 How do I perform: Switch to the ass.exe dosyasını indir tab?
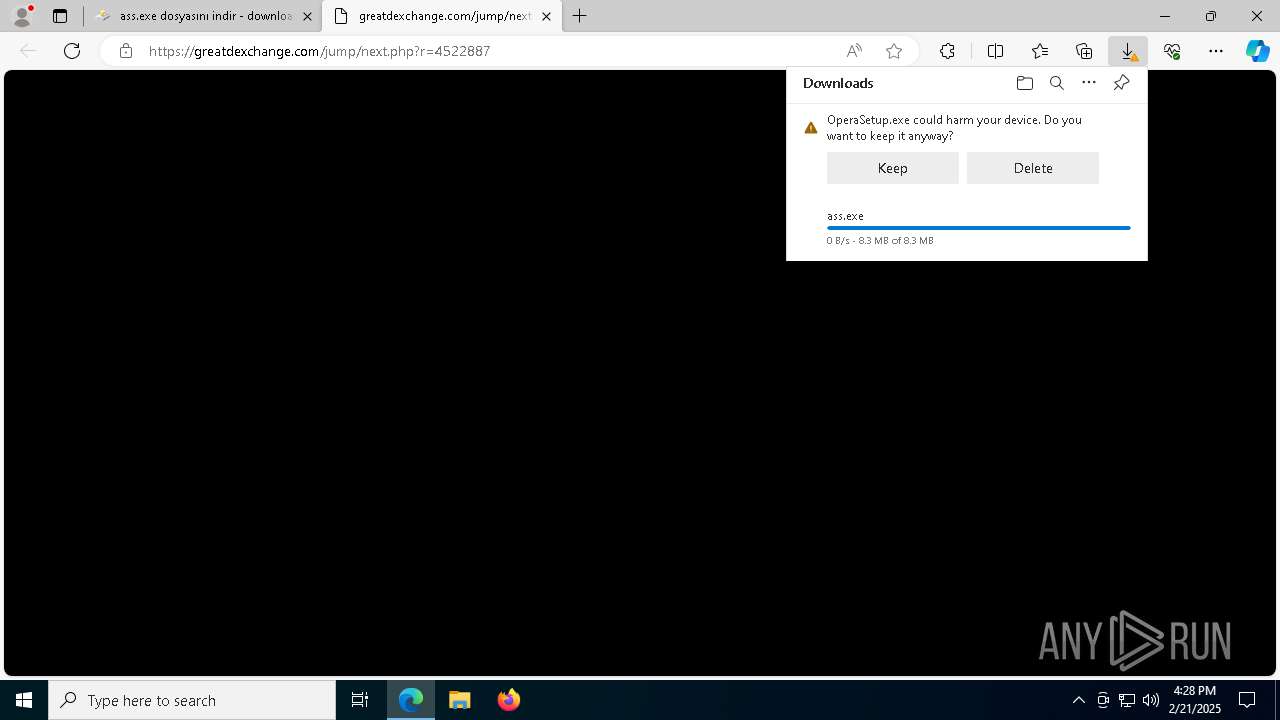tap(203, 16)
